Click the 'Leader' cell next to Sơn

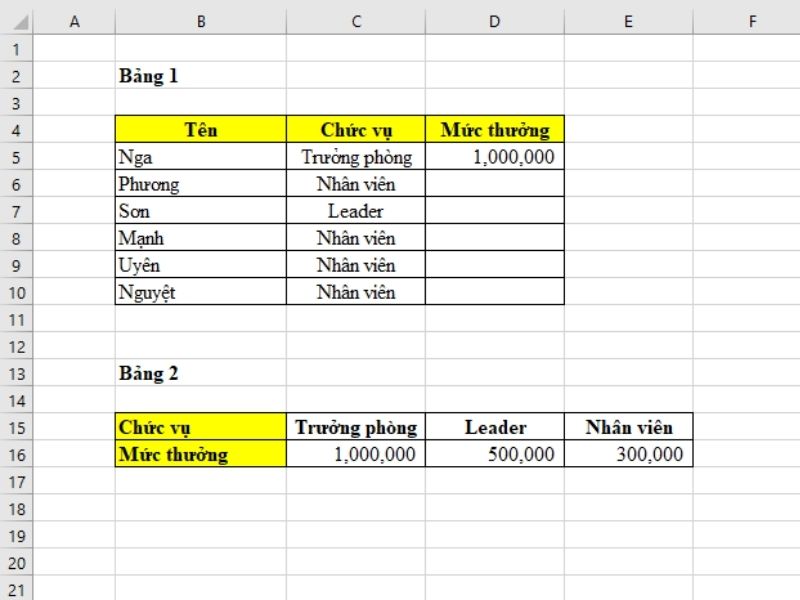(x=355, y=211)
